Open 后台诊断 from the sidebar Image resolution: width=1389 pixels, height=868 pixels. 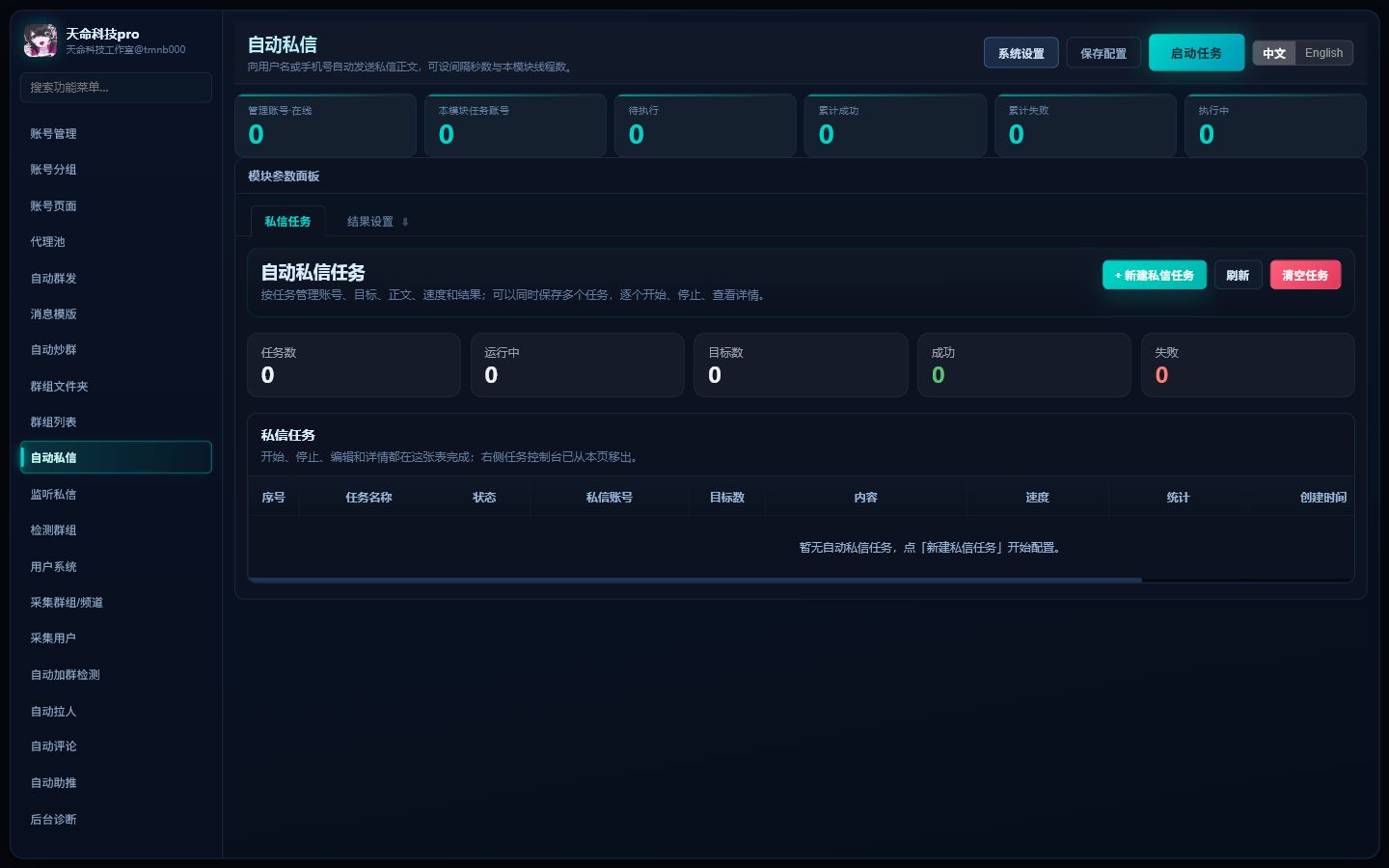pos(116,819)
